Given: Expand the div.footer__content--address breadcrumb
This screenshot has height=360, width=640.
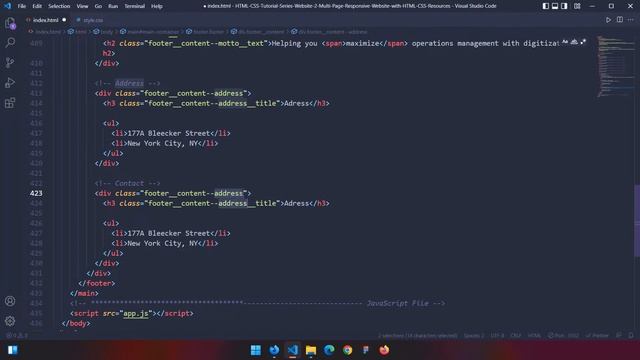Looking at the screenshot, I should (329, 32).
